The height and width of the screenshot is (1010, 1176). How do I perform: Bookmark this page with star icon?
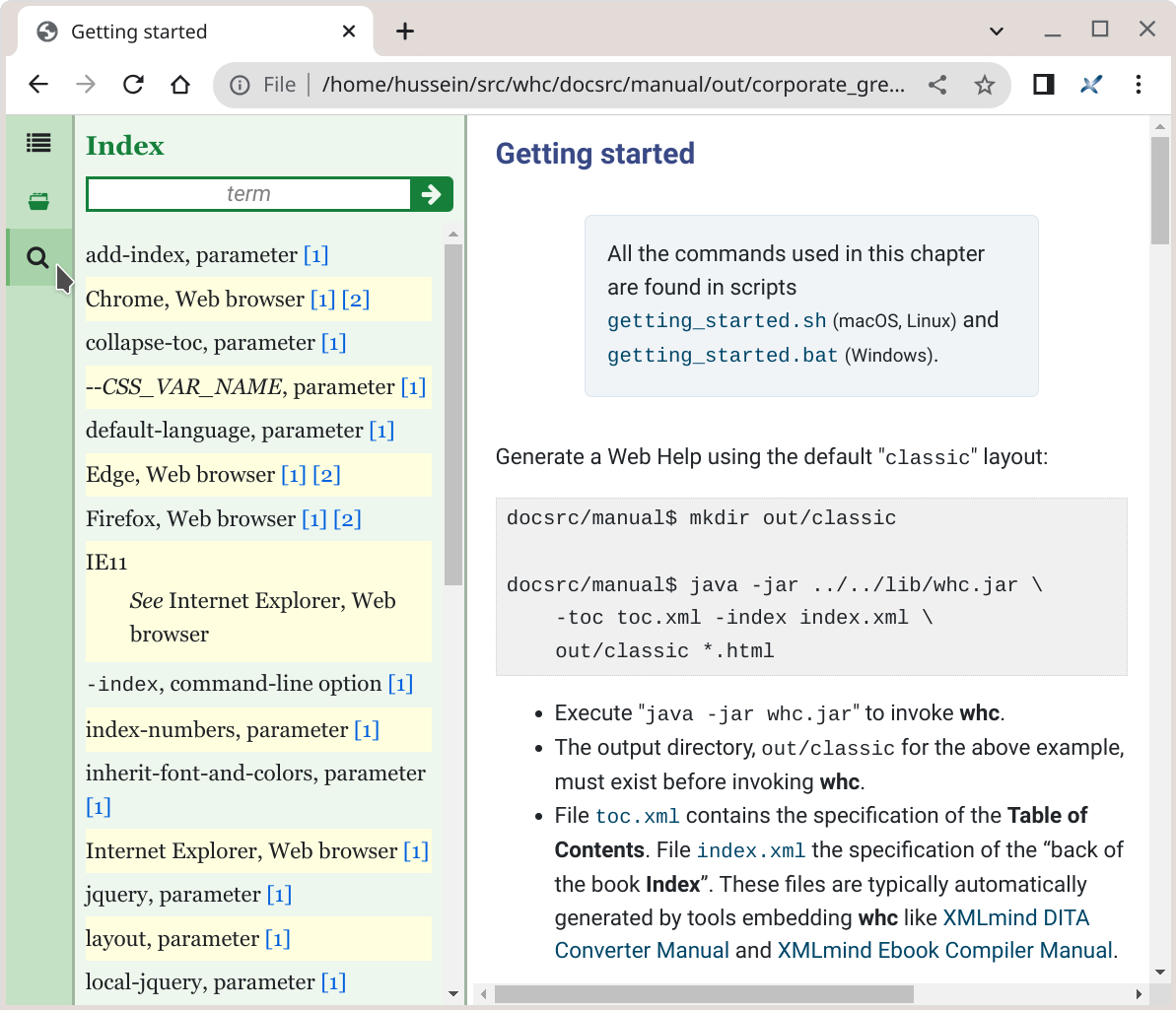tap(984, 85)
